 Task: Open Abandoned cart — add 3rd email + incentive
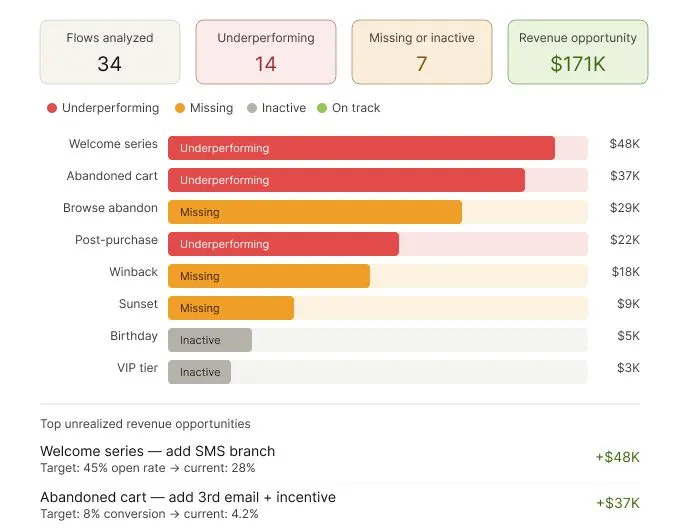(x=188, y=497)
